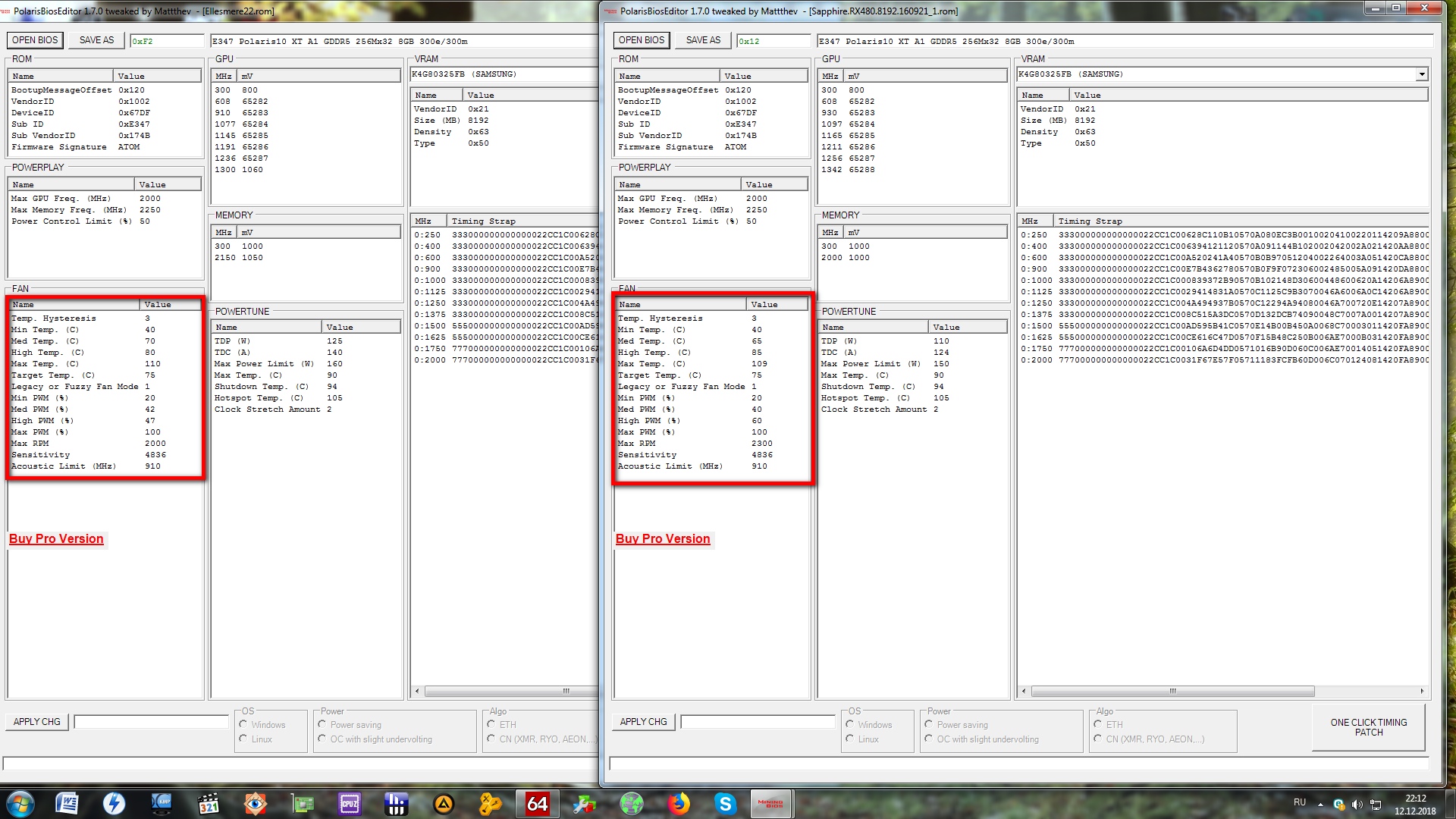
Task: Click RU input language indicator
Action: tap(1300, 802)
